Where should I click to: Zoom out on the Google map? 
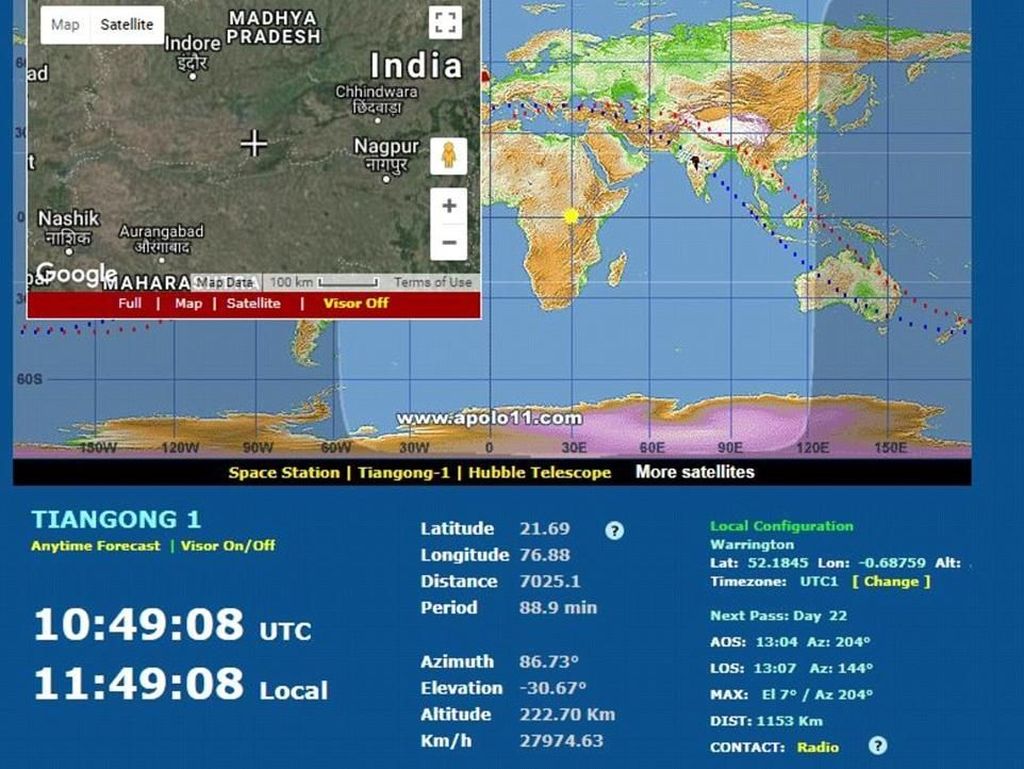(x=449, y=242)
